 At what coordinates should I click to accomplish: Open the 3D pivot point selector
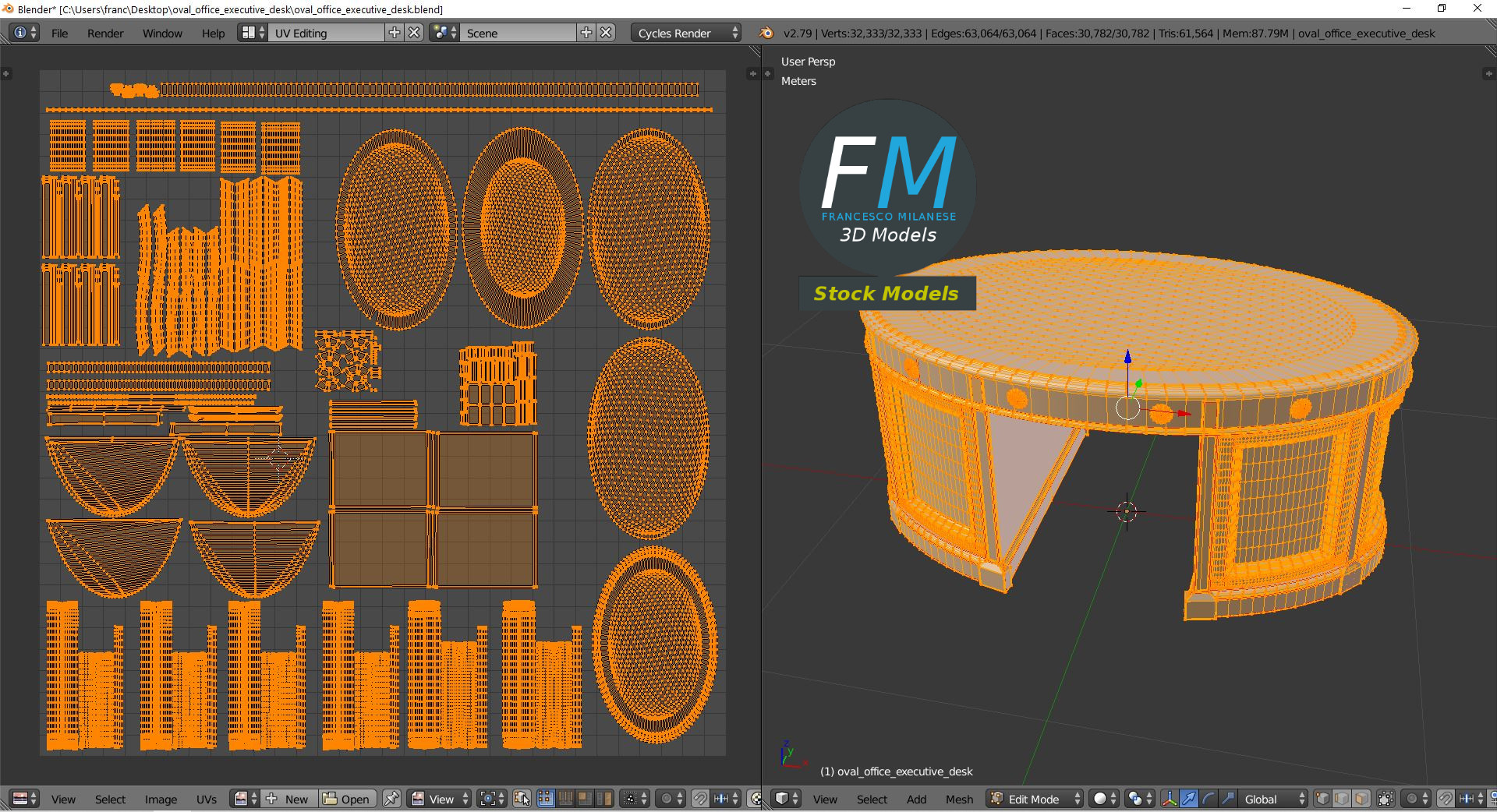[x=1139, y=799]
